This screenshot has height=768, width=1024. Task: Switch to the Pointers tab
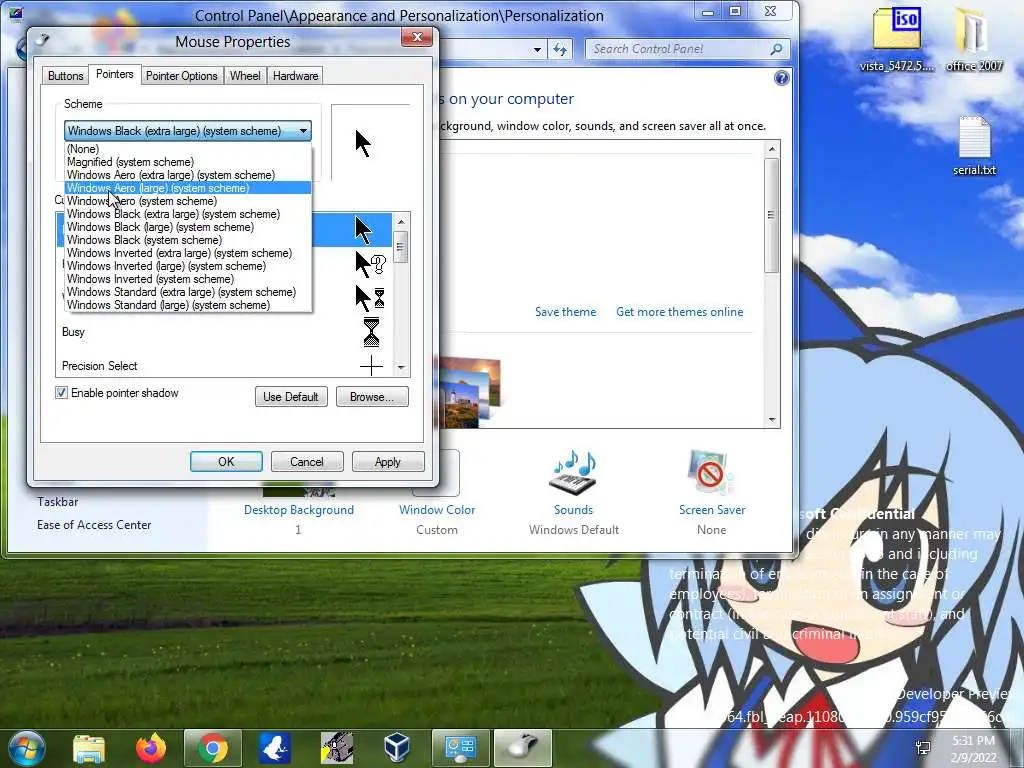point(114,74)
